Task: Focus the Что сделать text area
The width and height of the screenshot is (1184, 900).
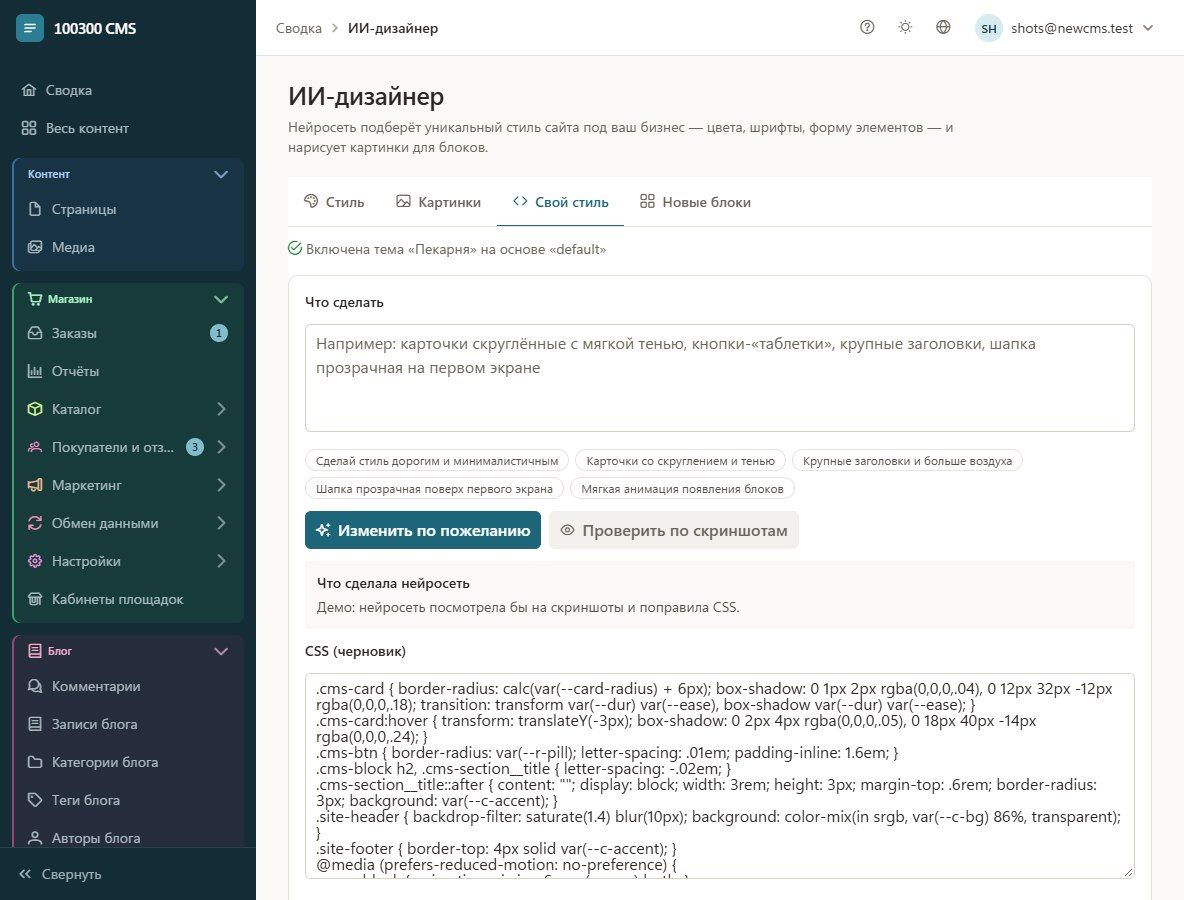Action: pyautogui.click(x=720, y=378)
